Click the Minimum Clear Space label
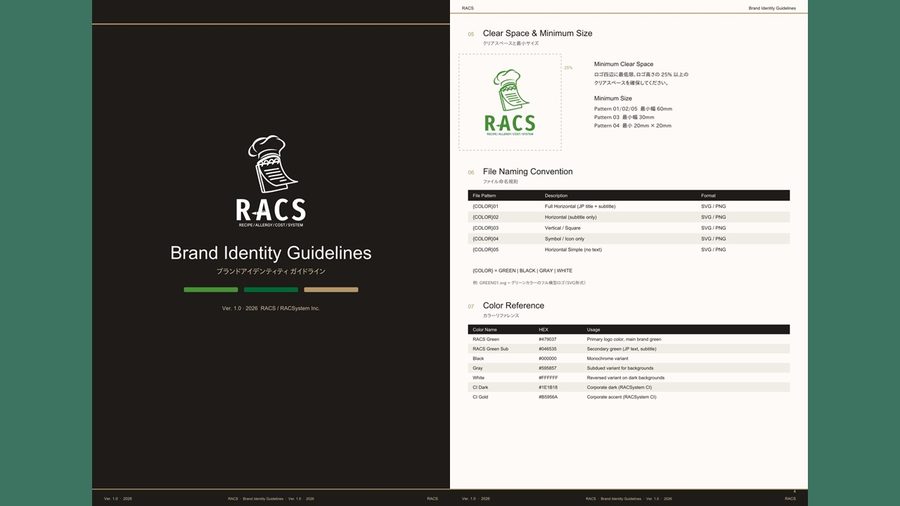Screen dimensions: 900x506 623,64
